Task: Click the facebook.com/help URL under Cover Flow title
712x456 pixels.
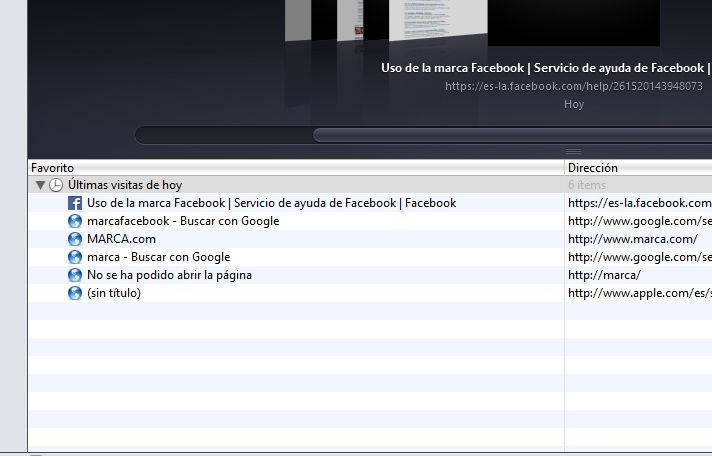Action: click(x=574, y=86)
